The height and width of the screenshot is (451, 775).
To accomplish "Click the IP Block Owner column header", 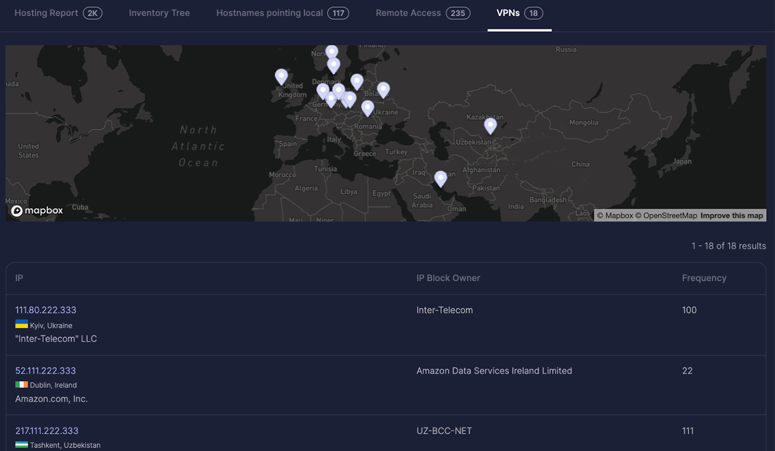I will [448, 278].
